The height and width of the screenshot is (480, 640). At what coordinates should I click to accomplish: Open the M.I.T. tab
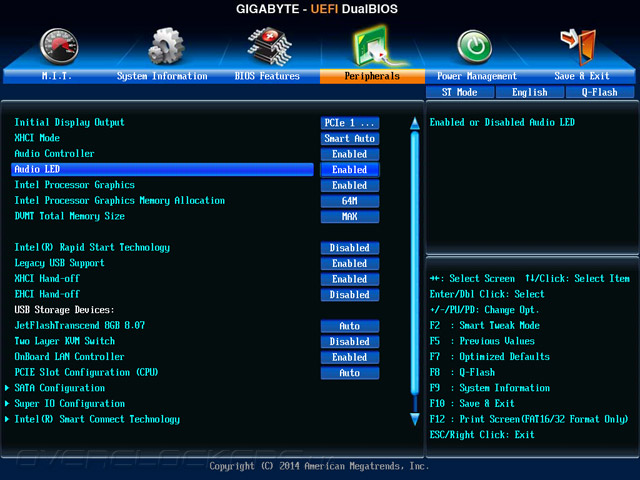tap(56, 76)
